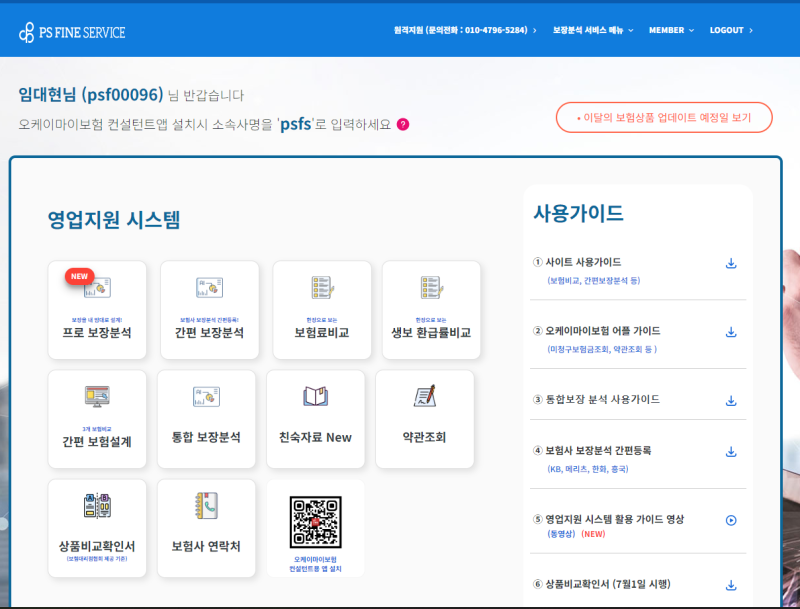
Task: Click the 상품비교확인서 label
Action: 97,546
